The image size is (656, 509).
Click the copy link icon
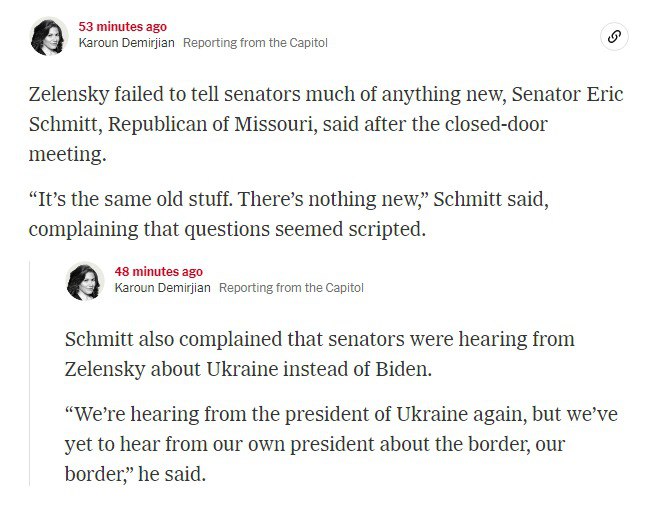point(615,37)
